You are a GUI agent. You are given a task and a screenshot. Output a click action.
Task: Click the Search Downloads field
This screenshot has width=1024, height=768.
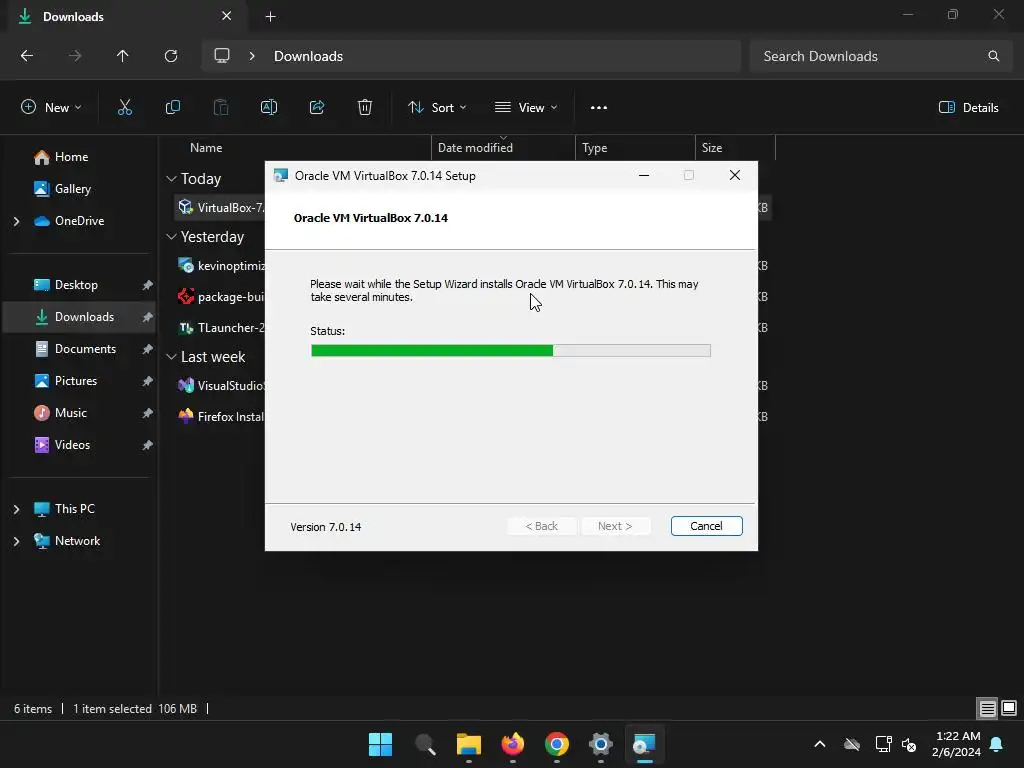[883, 56]
